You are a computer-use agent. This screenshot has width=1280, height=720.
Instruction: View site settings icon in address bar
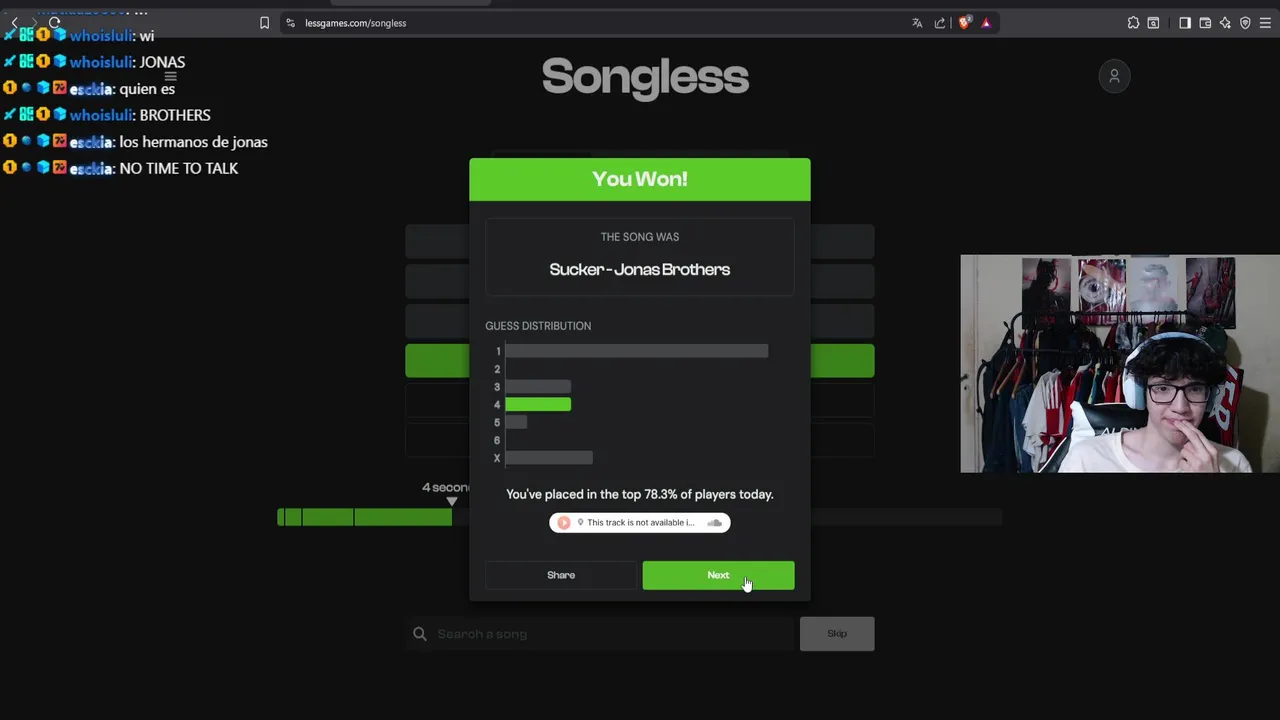pos(290,23)
